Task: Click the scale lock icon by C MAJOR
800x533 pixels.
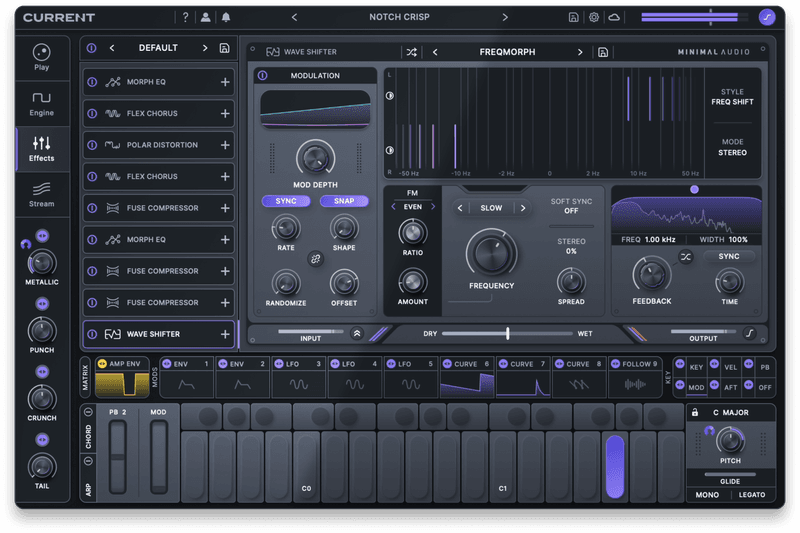Action: (x=694, y=412)
